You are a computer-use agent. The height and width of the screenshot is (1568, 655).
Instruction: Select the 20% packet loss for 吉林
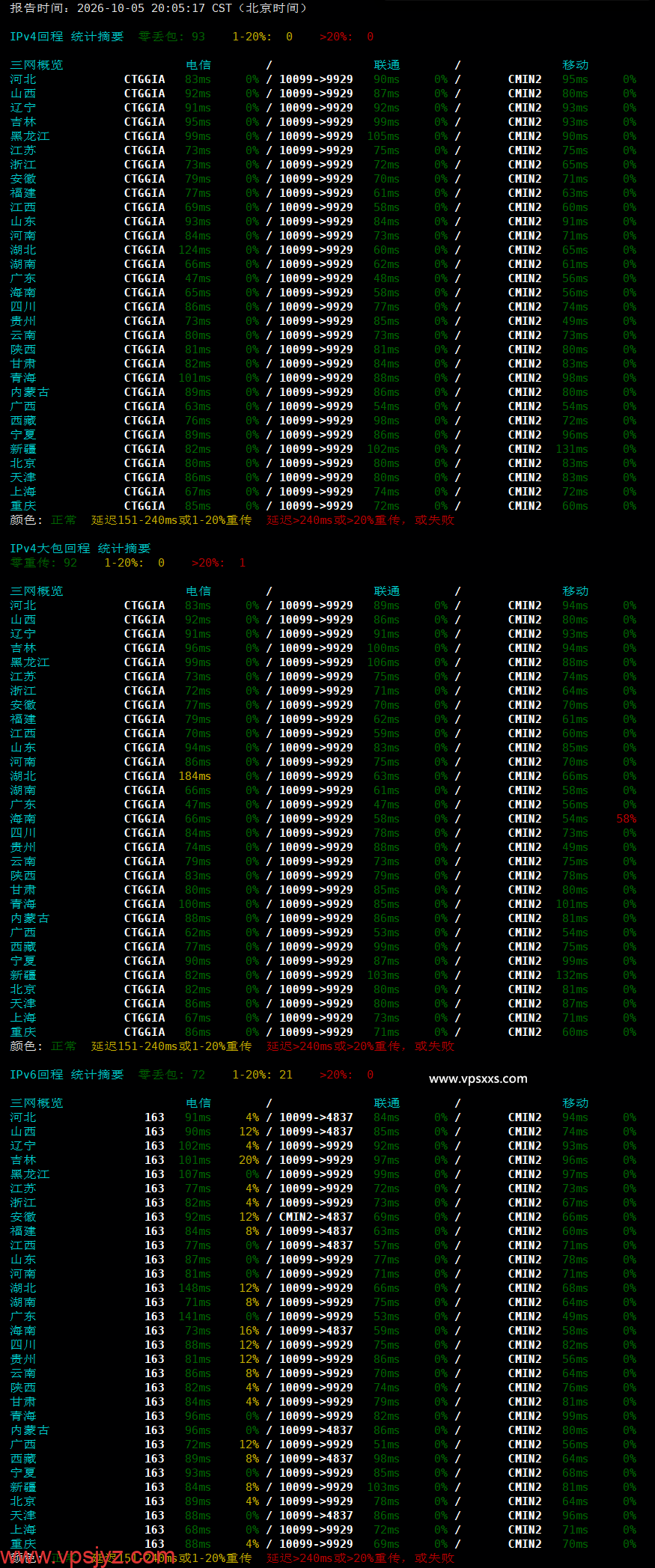click(249, 1160)
